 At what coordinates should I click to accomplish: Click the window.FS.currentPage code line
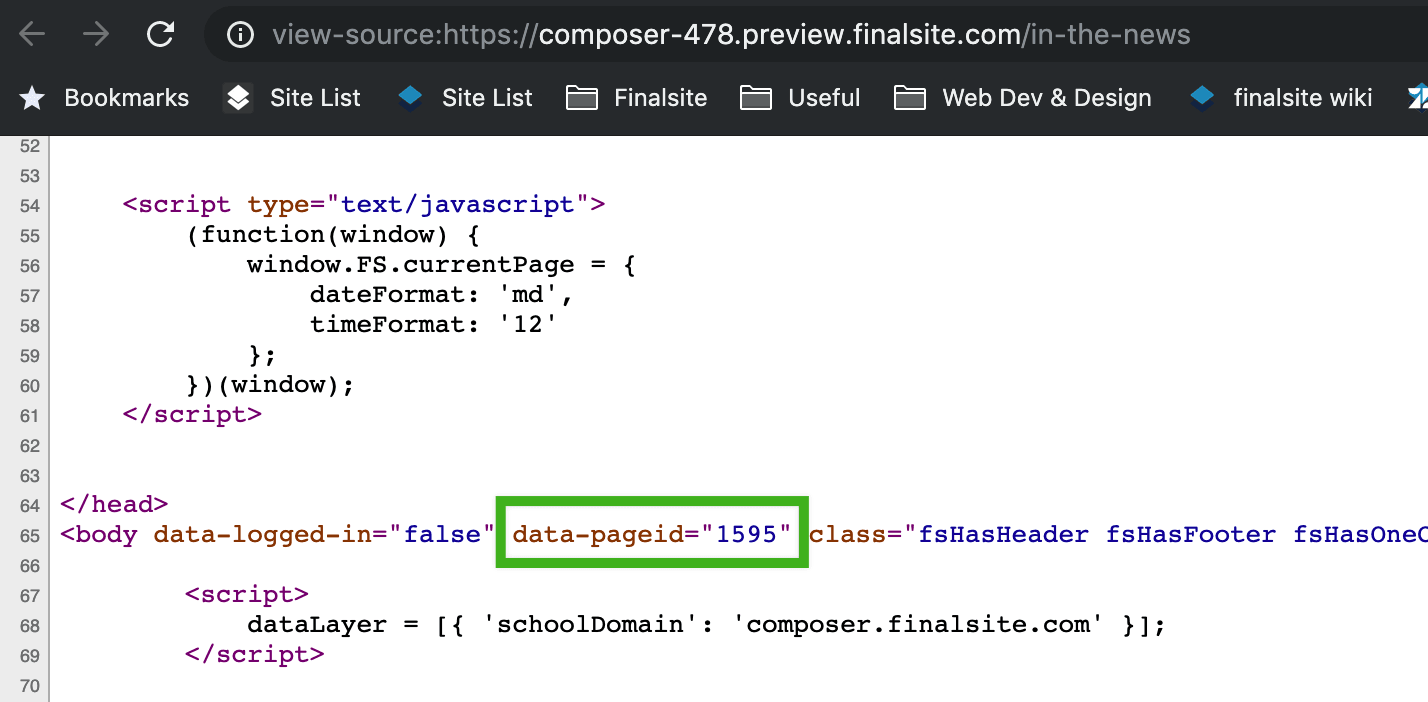[x=441, y=265]
